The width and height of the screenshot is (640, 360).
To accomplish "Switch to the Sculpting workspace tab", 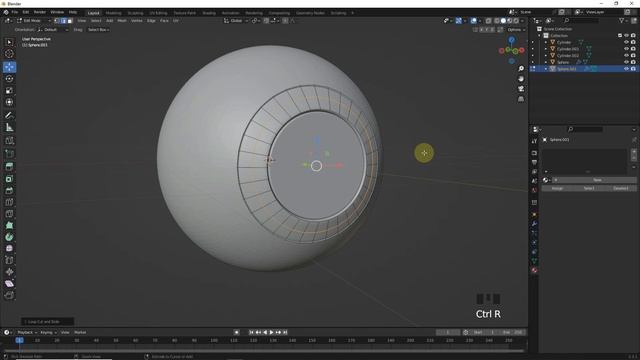I will click(x=136, y=13).
